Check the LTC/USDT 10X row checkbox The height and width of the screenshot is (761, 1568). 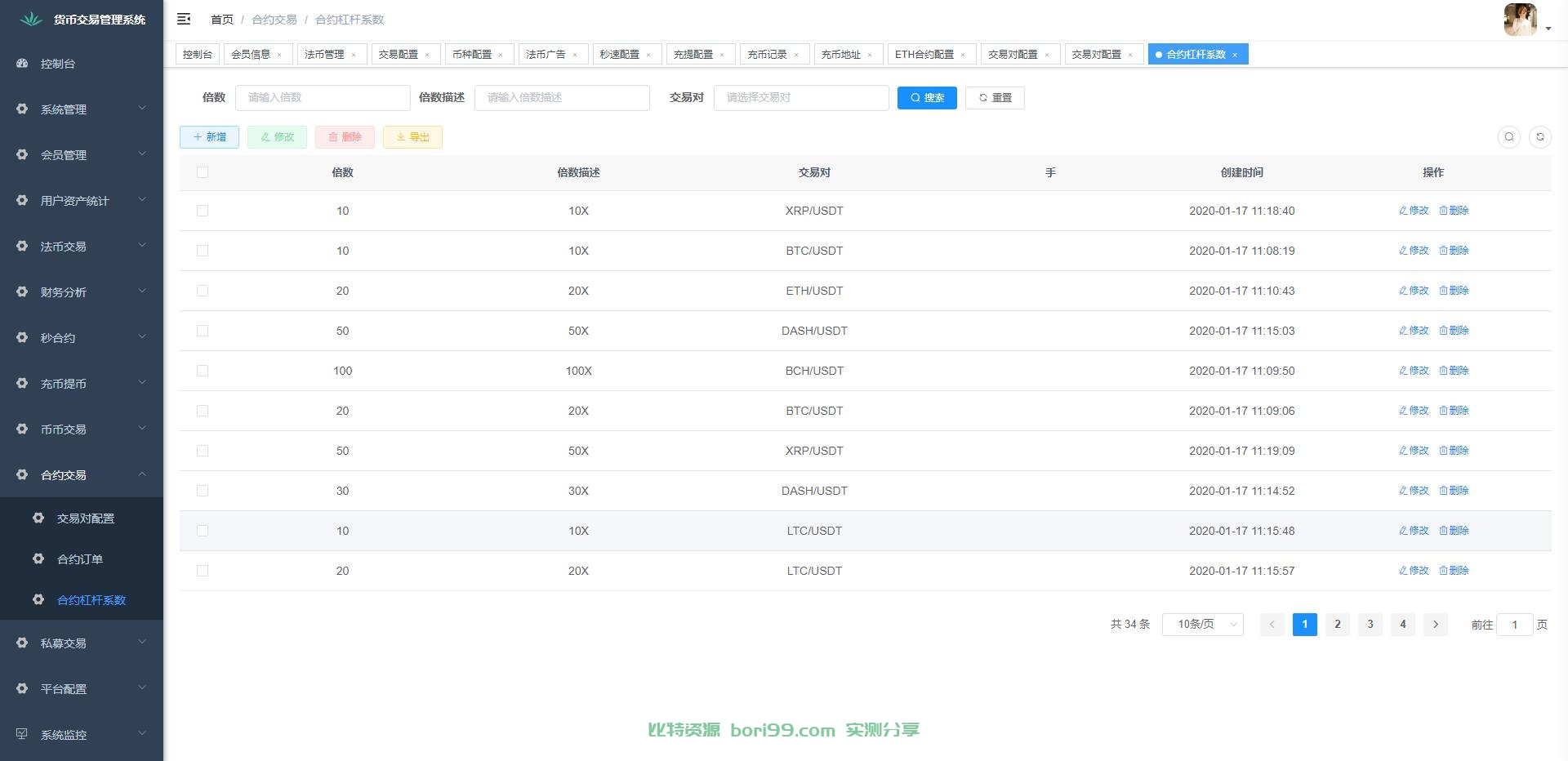click(x=203, y=531)
